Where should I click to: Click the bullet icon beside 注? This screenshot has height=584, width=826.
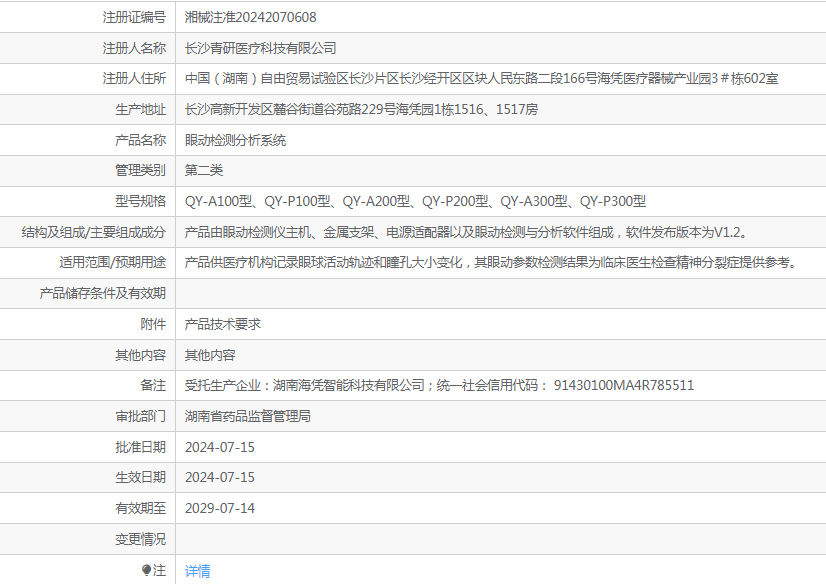146,570
